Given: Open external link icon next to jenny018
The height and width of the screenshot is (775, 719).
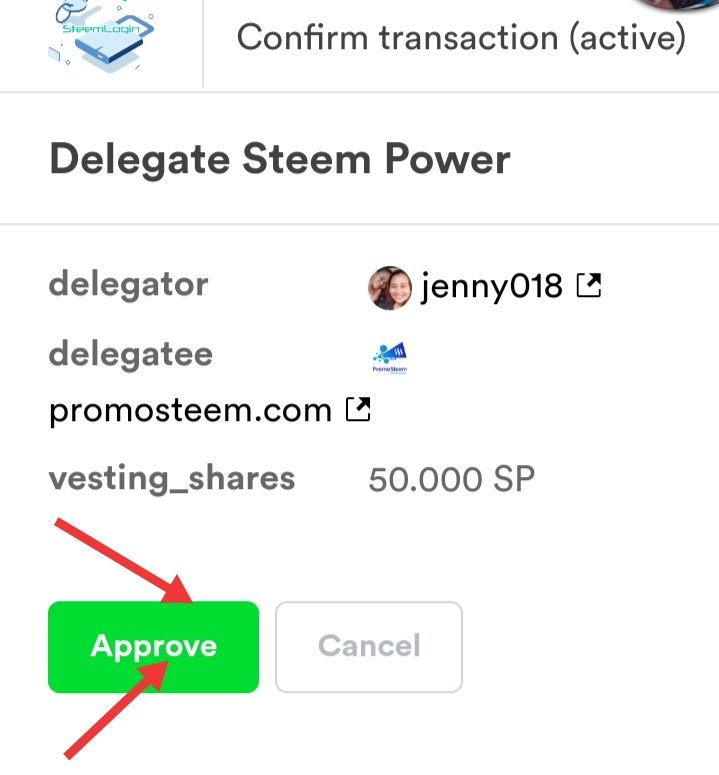Looking at the screenshot, I should pos(589,287).
